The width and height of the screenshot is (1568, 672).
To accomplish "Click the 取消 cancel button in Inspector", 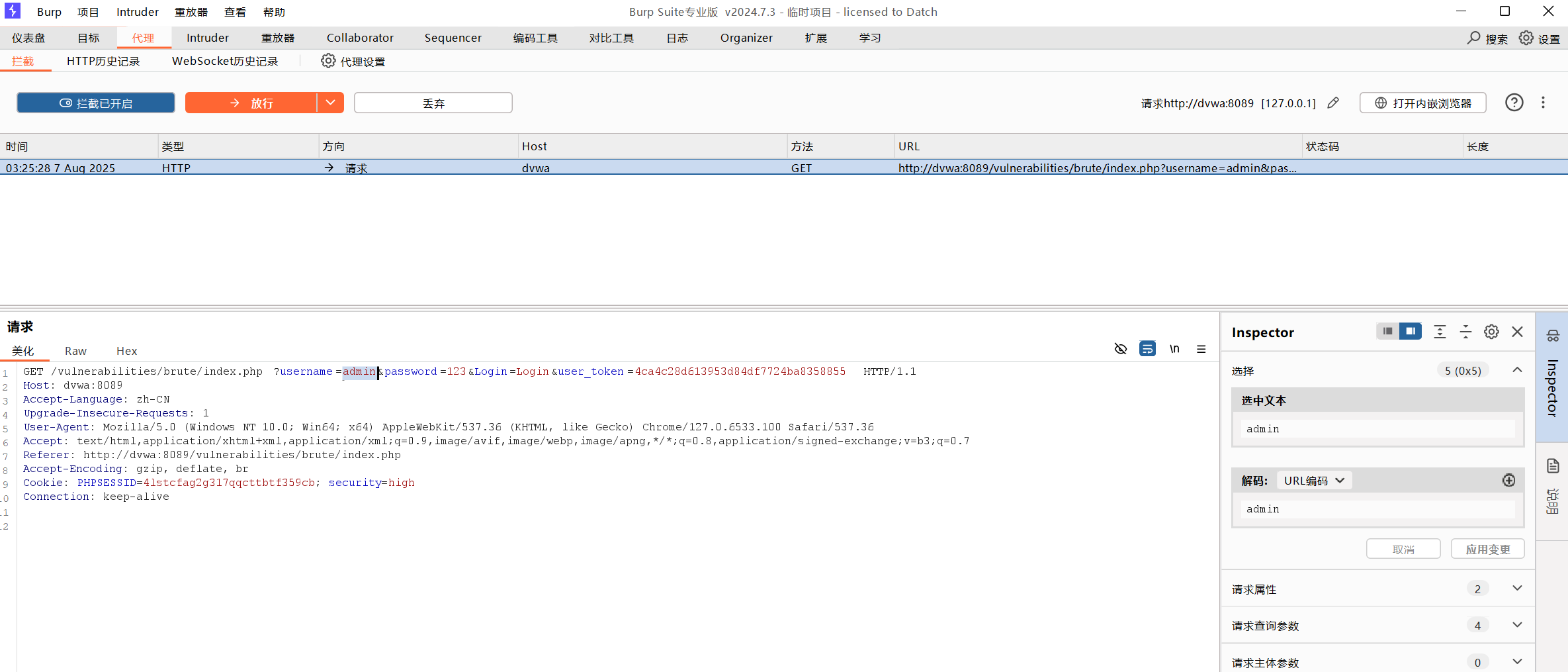I will pos(1403,549).
